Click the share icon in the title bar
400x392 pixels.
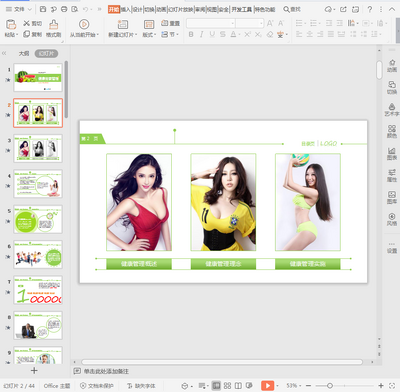(x=343, y=9)
